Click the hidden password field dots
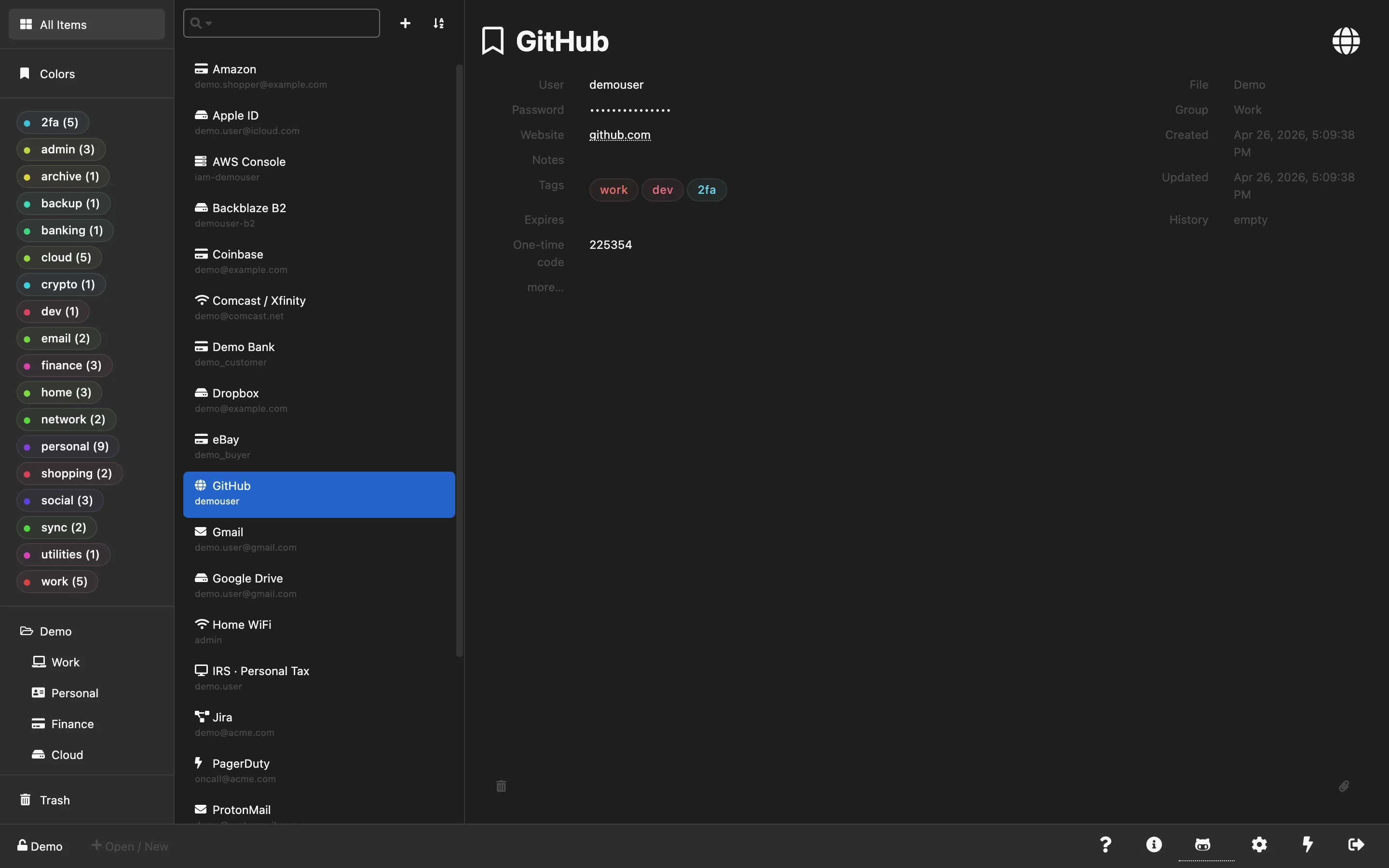The image size is (1389, 868). pyautogui.click(x=630, y=110)
